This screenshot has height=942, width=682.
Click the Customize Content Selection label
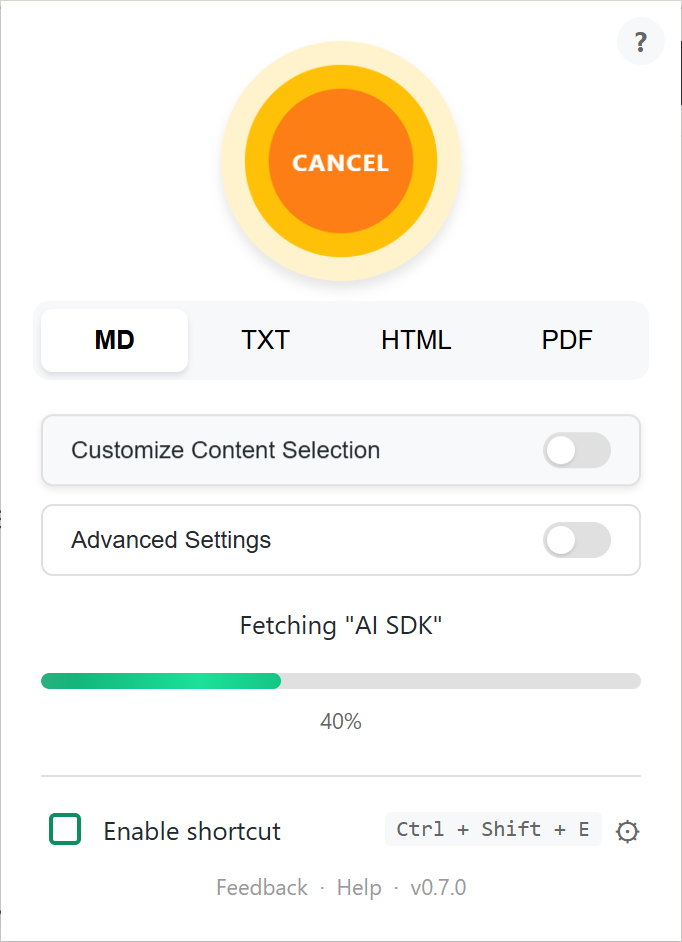tap(225, 451)
